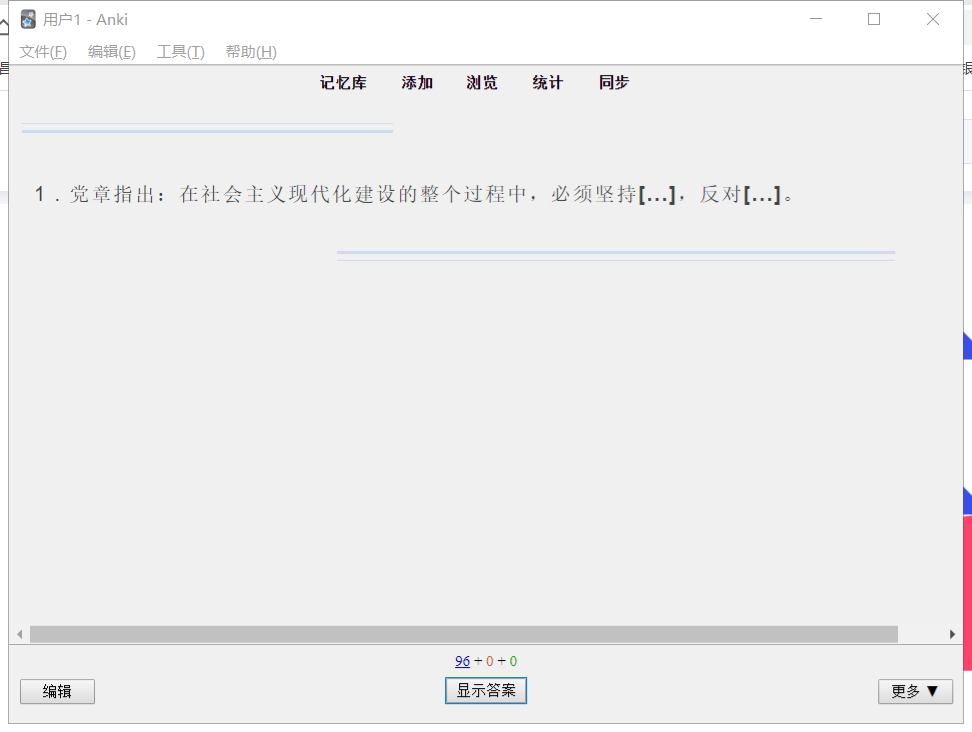
Task: Click 添加 to add a card
Action: coord(417,82)
